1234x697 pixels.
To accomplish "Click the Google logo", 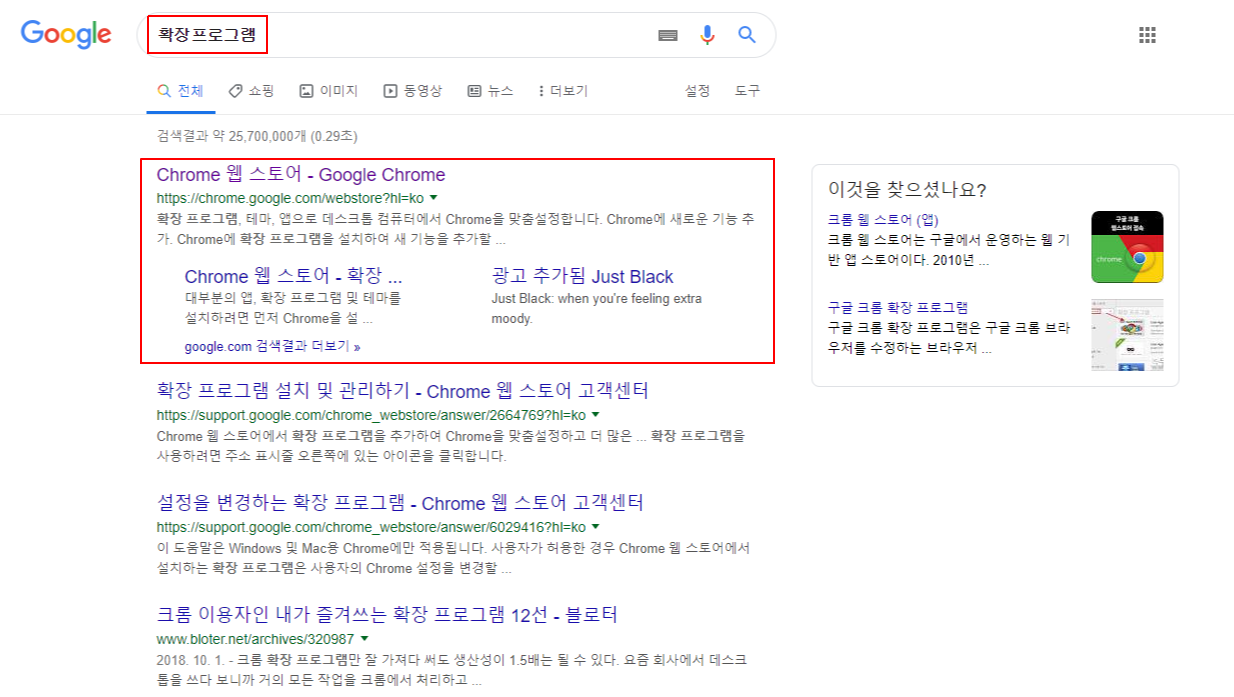I will pos(66,34).
